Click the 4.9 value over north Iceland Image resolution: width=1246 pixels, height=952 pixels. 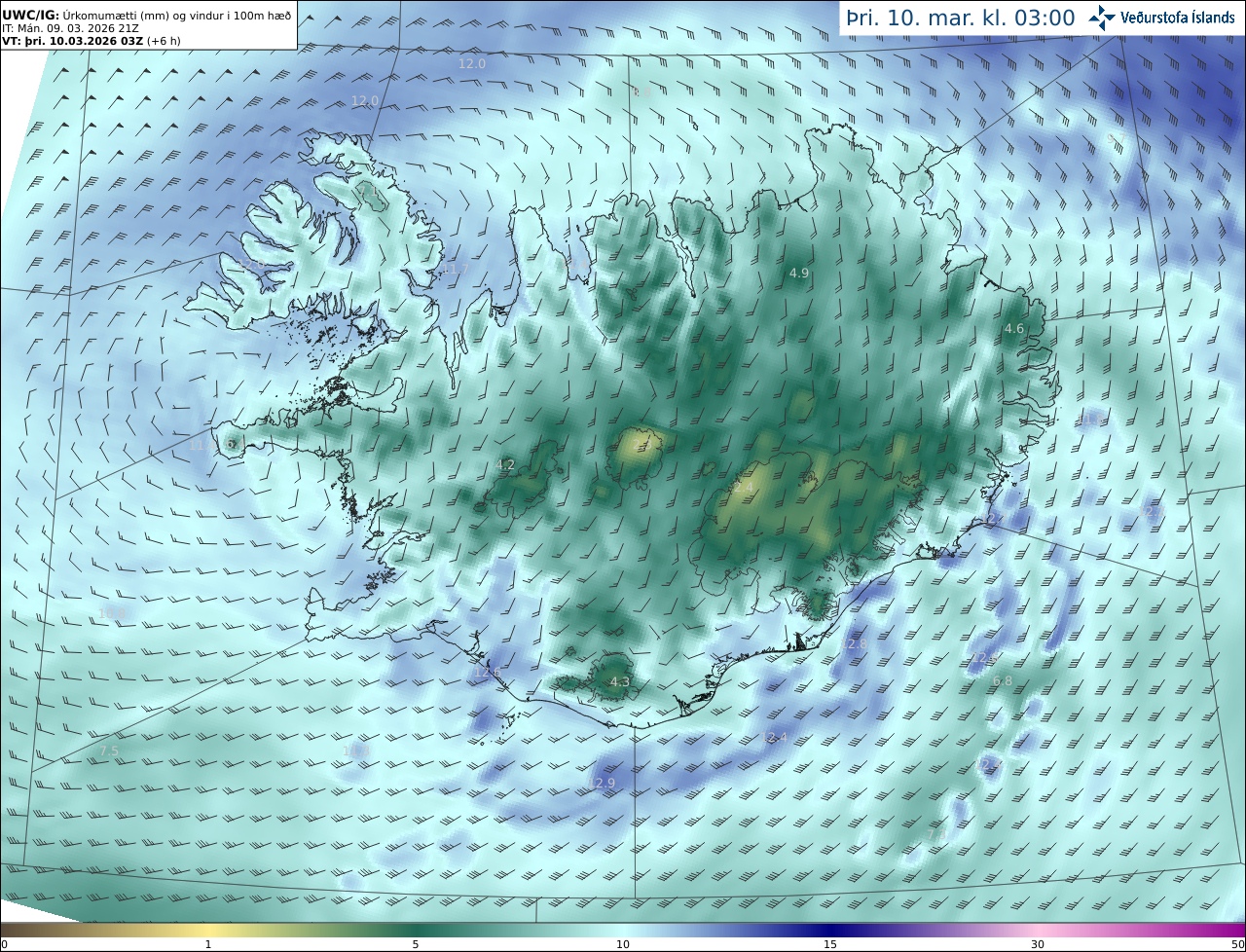click(x=799, y=274)
